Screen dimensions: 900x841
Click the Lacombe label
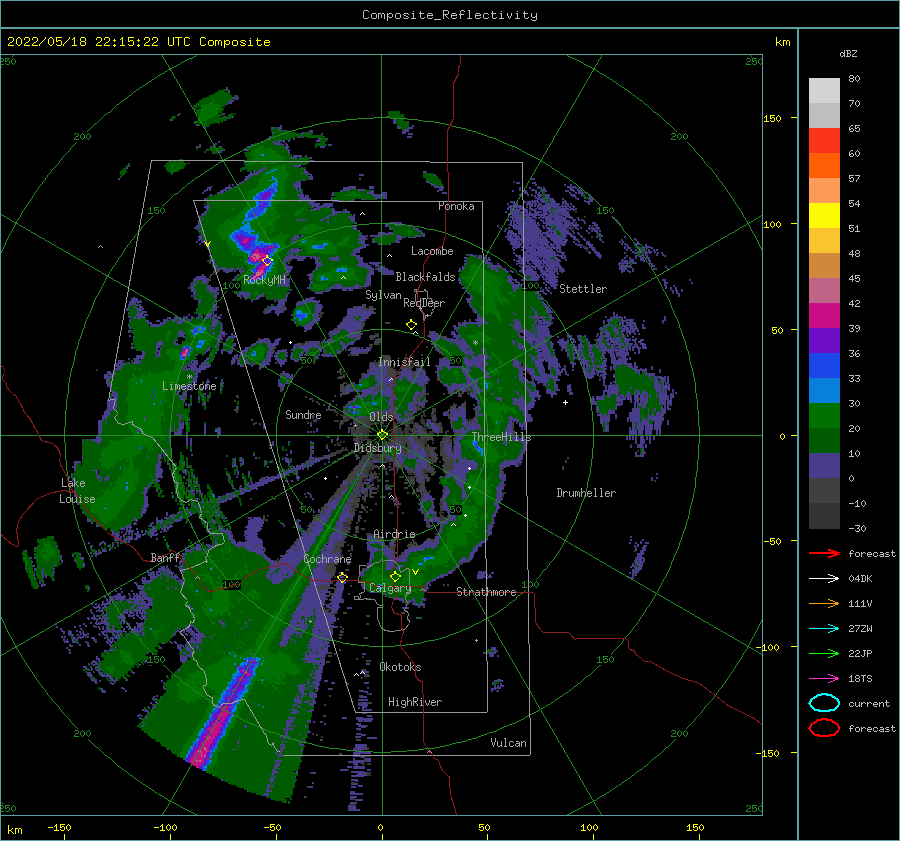[x=432, y=251]
